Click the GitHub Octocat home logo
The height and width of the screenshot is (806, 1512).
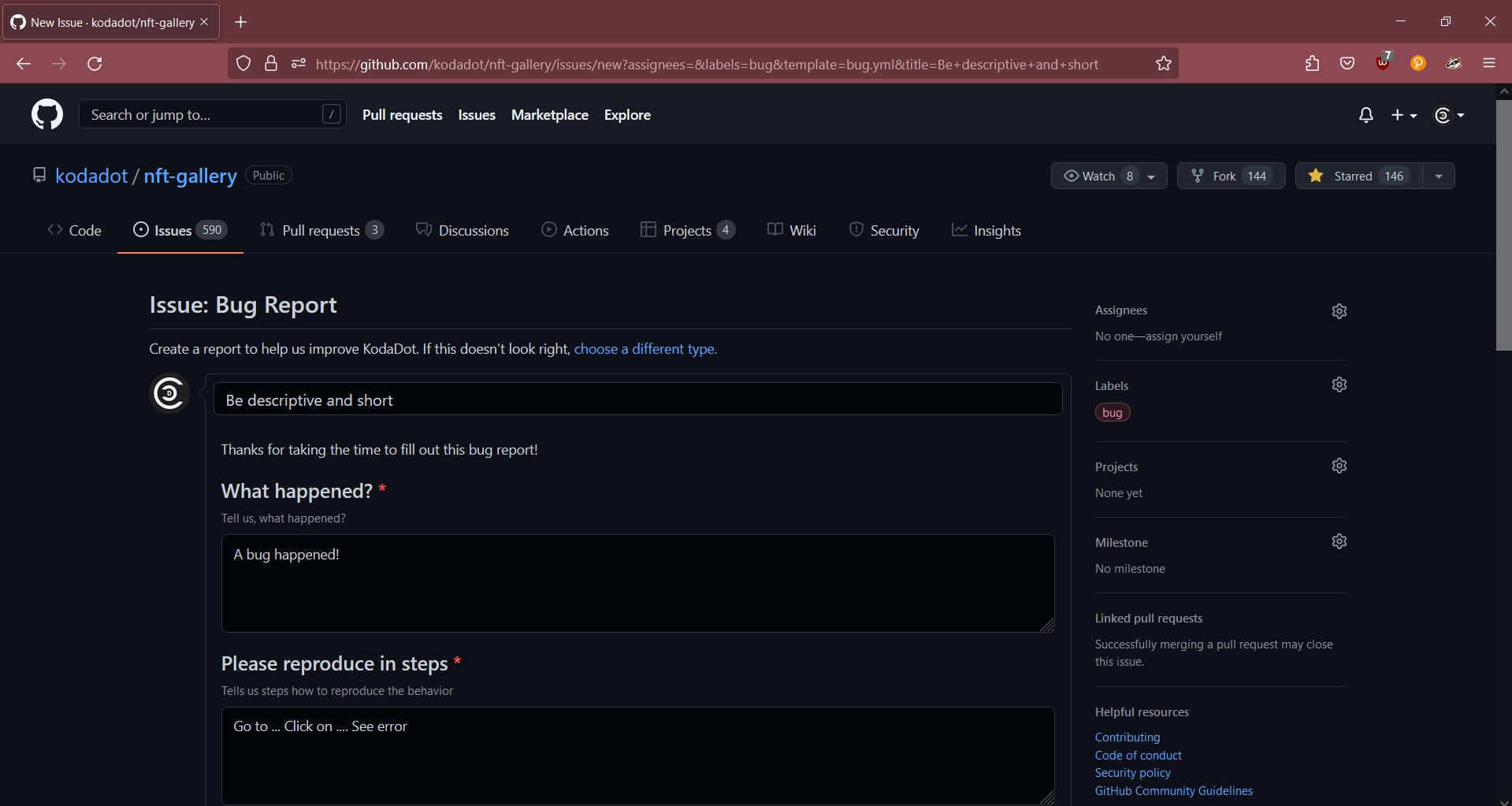47,115
